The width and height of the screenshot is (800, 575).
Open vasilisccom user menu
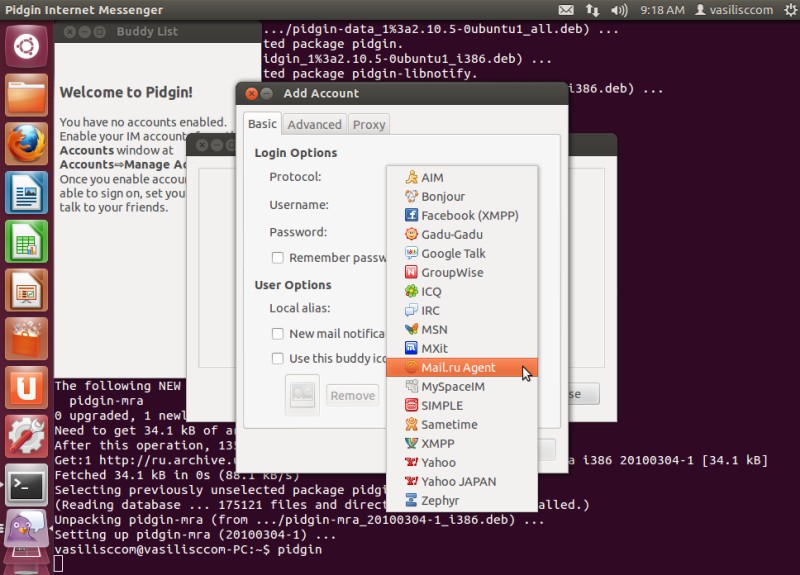coord(734,10)
